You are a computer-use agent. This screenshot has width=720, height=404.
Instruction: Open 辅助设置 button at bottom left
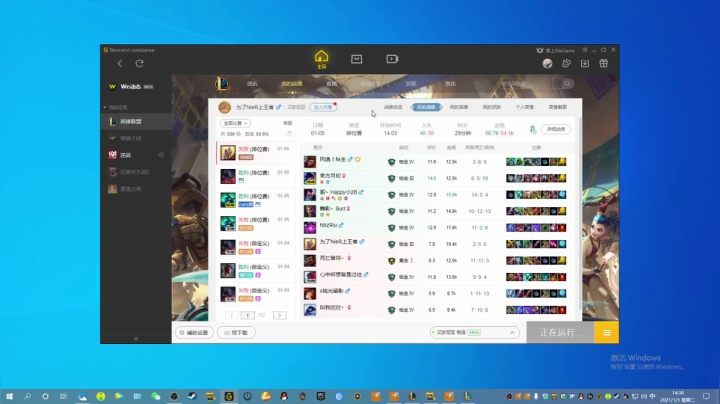(194, 332)
